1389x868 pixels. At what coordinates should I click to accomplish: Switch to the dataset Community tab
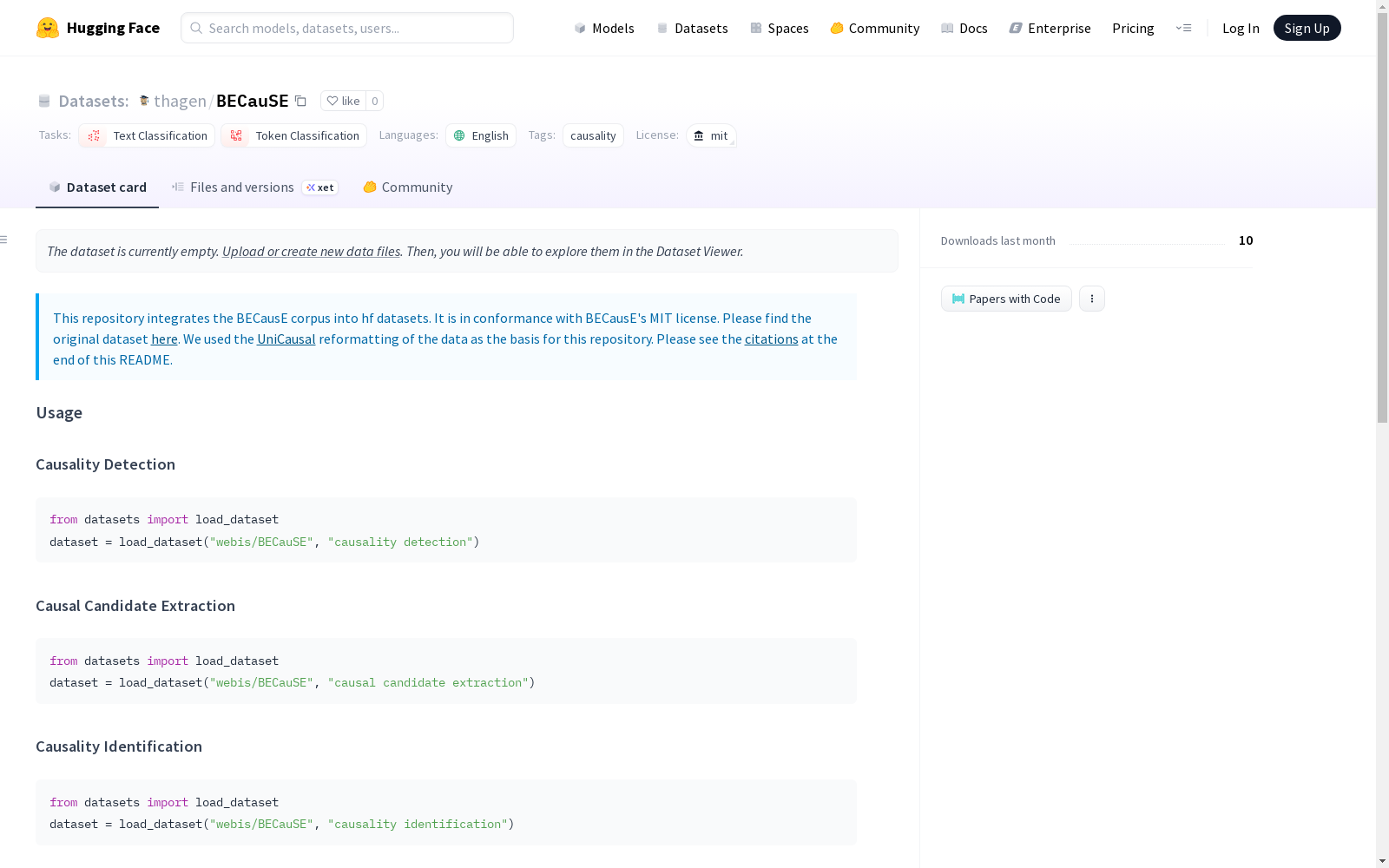tap(407, 187)
